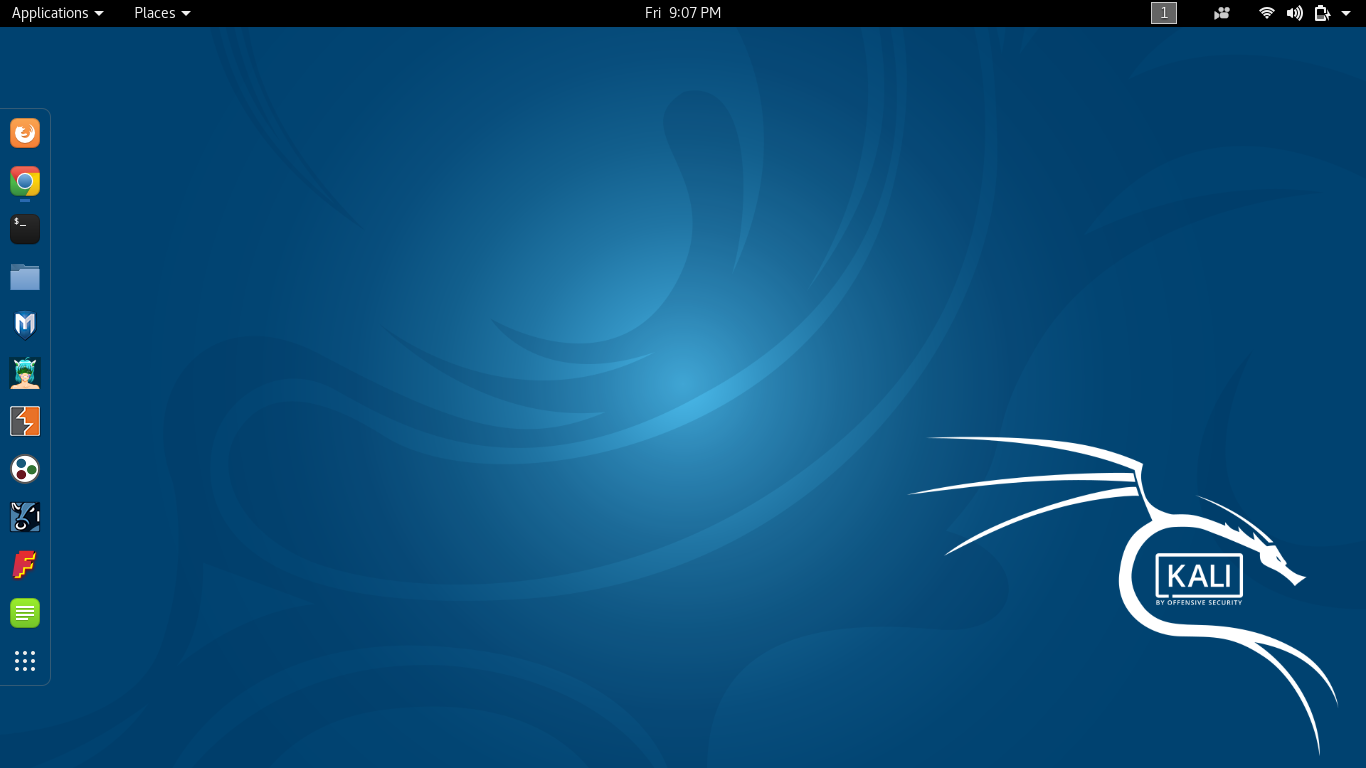Expand the system menu dropdown arrow
Viewport: 1366px width, 768px height.
pos(1346,13)
